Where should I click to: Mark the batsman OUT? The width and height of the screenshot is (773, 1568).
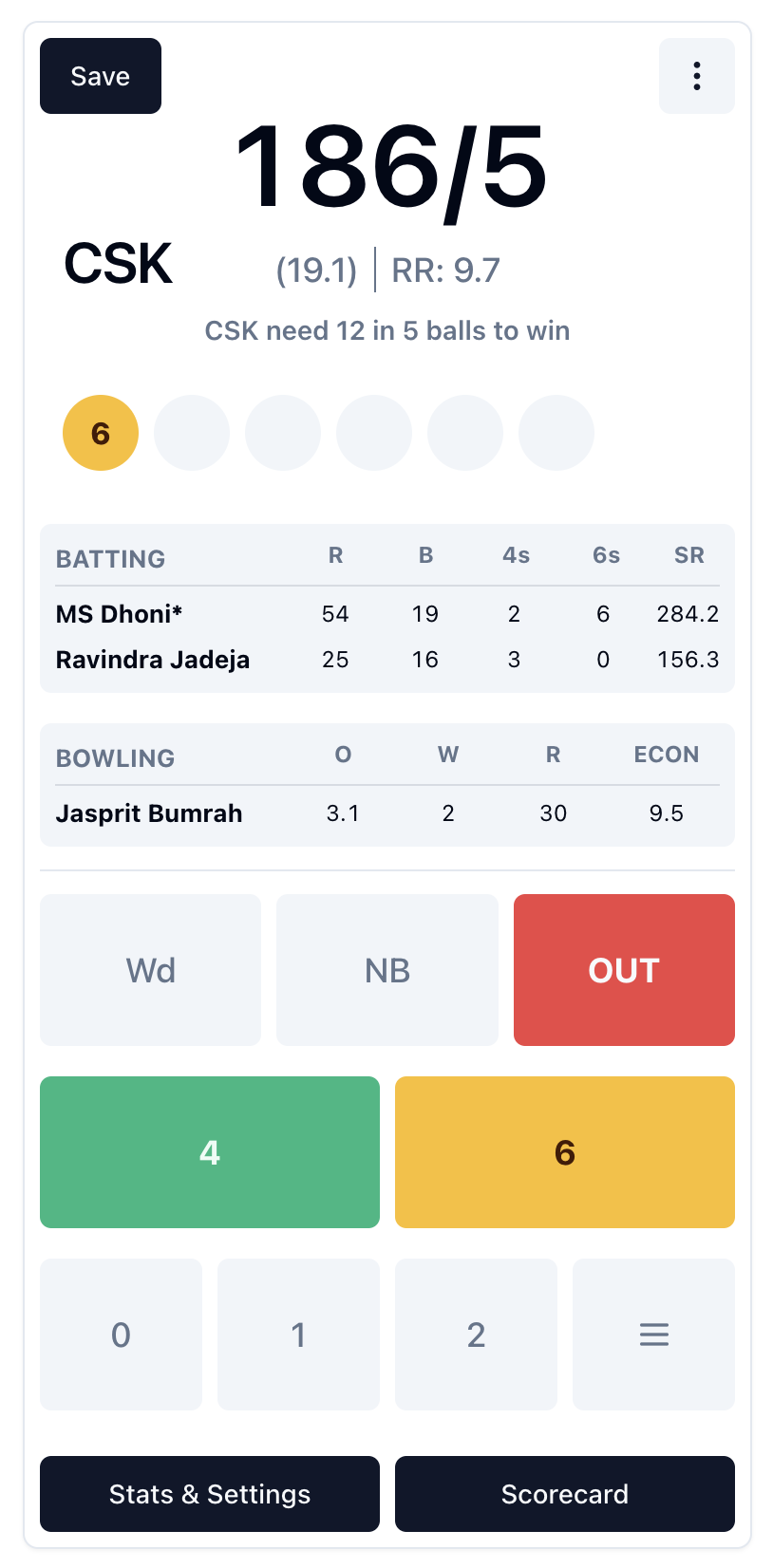[x=624, y=970]
